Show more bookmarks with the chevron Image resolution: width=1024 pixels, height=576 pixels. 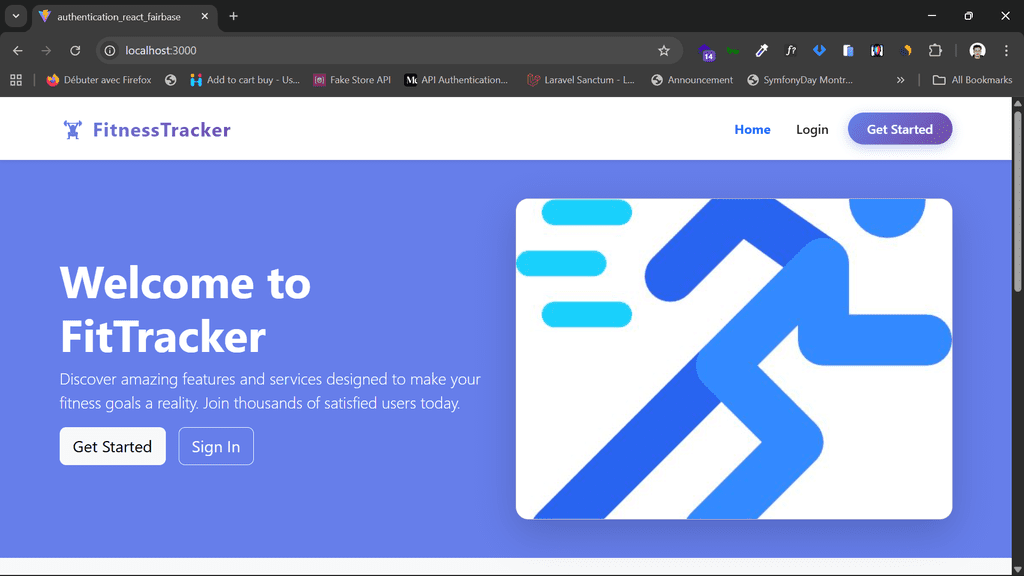point(900,80)
